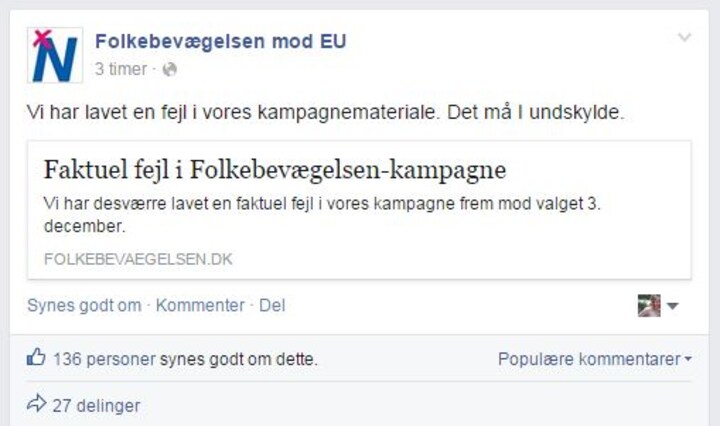Open the "Faktuel fejl i Folkebevægelsen-kampagne" headline
Image resolution: width=720 pixels, height=426 pixels.
[x=275, y=167]
